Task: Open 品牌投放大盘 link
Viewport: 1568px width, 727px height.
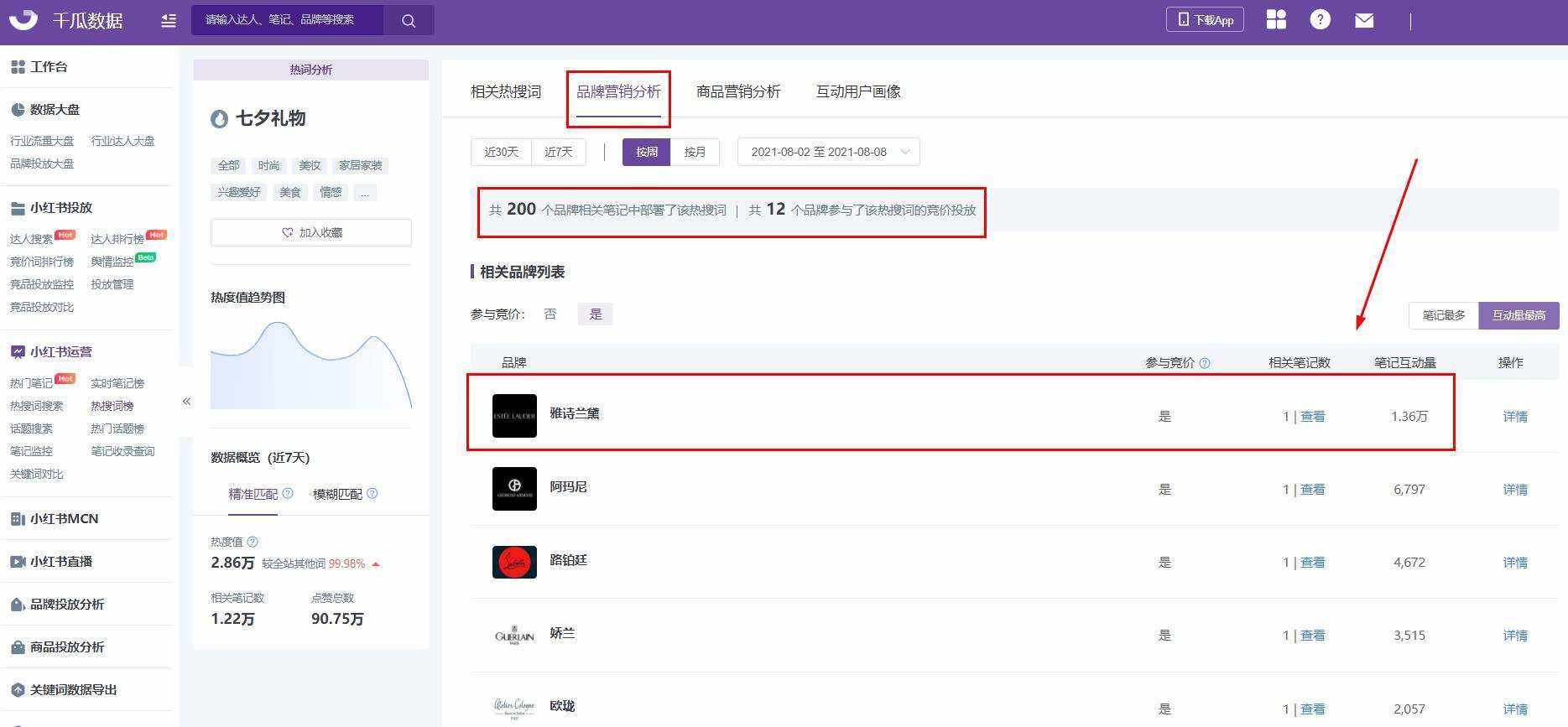Action: click(x=42, y=164)
